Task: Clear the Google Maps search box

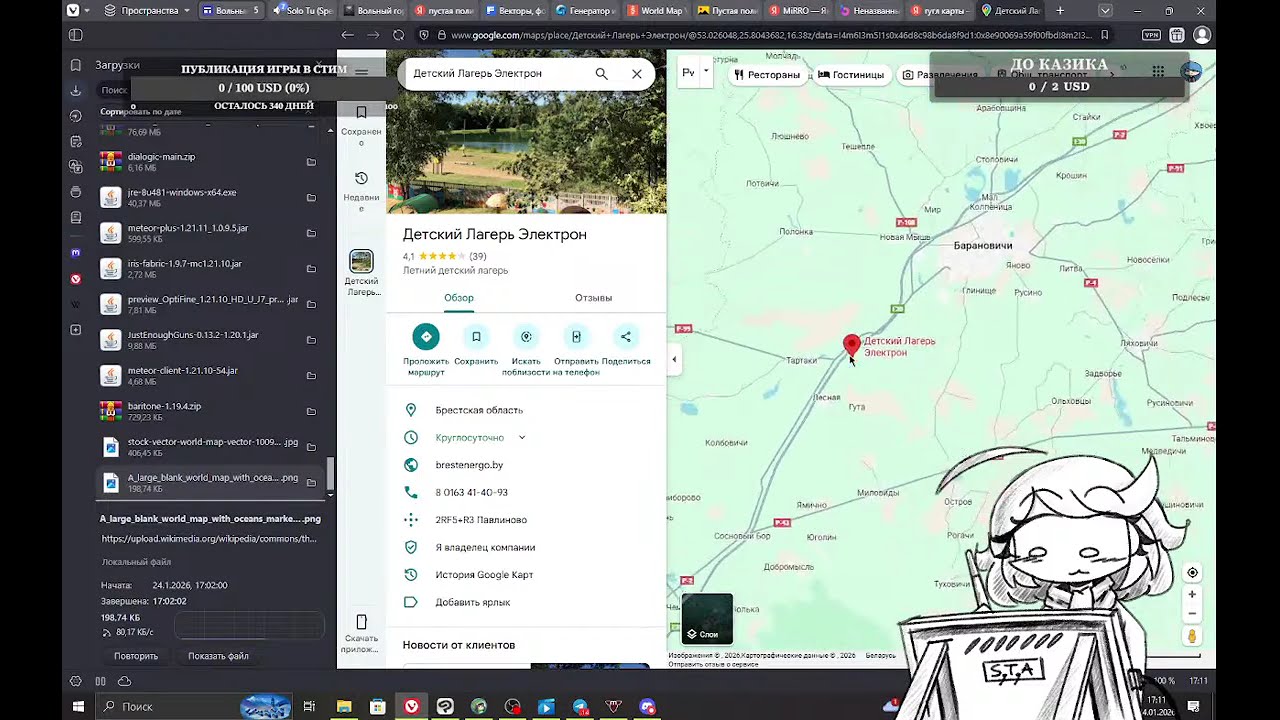Action: [x=636, y=73]
